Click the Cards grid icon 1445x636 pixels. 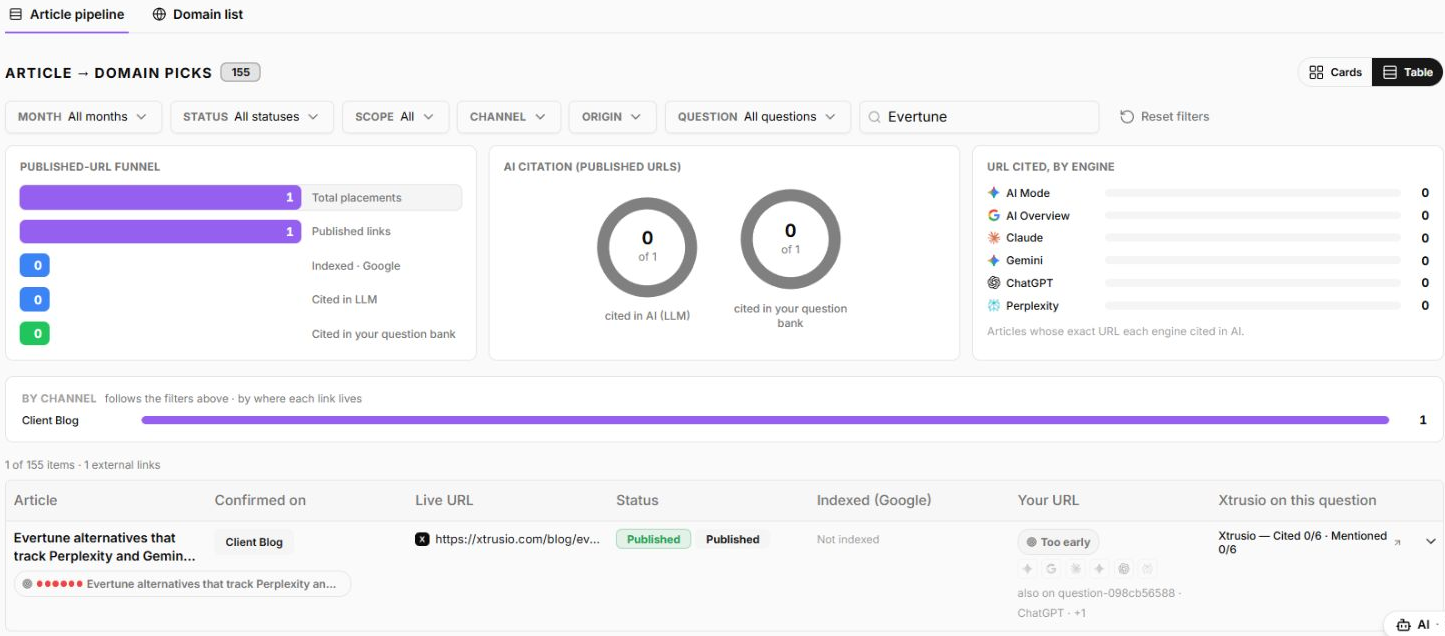click(x=1316, y=72)
